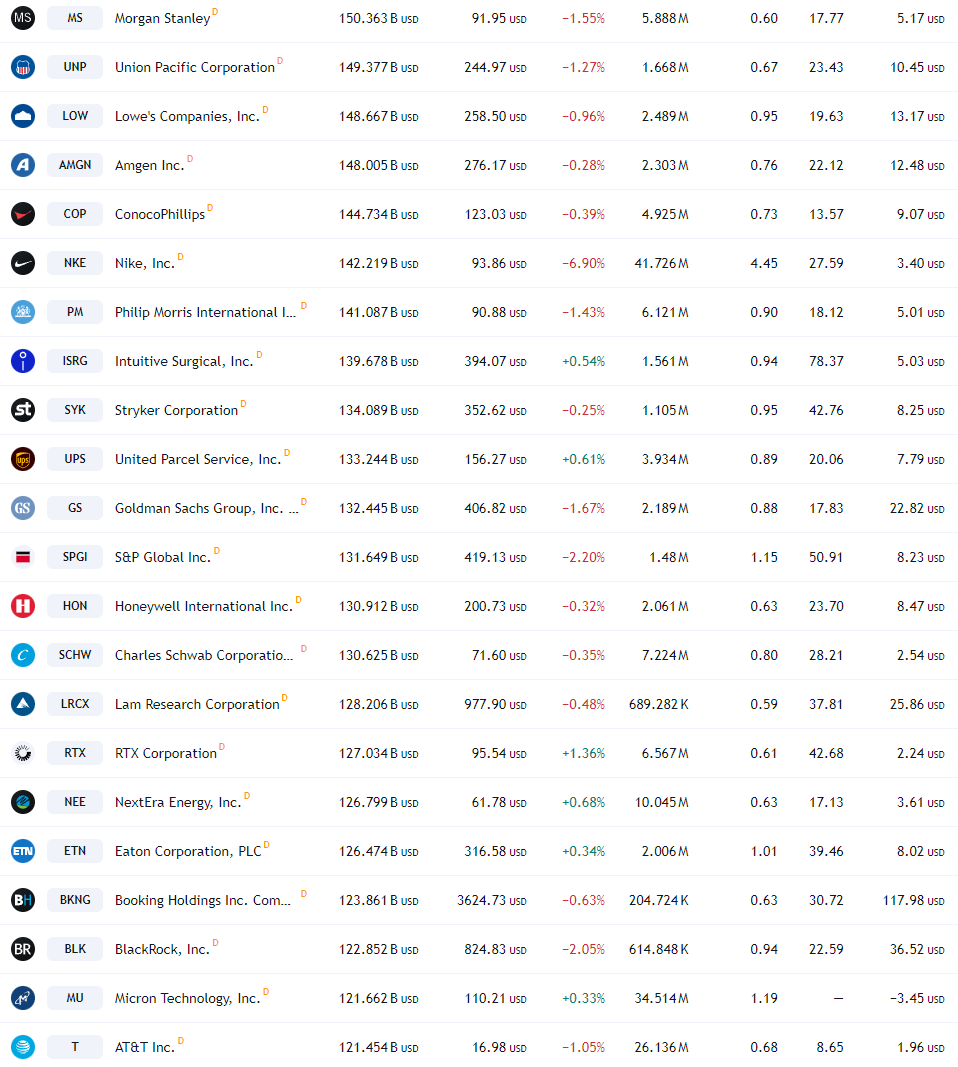This screenshot has width=958, height=1067.
Task: Click UPS change value +0.61%
Action: [583, 459]
